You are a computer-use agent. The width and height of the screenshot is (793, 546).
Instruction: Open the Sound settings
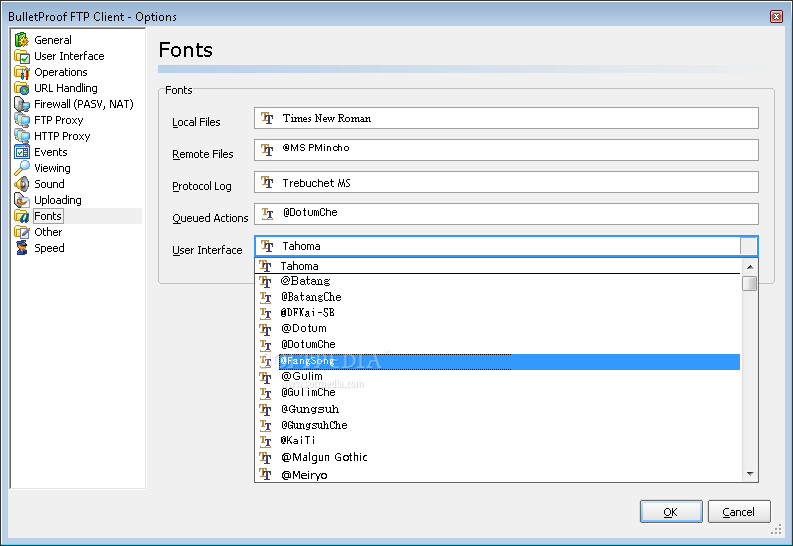click(x=49, y=184)
